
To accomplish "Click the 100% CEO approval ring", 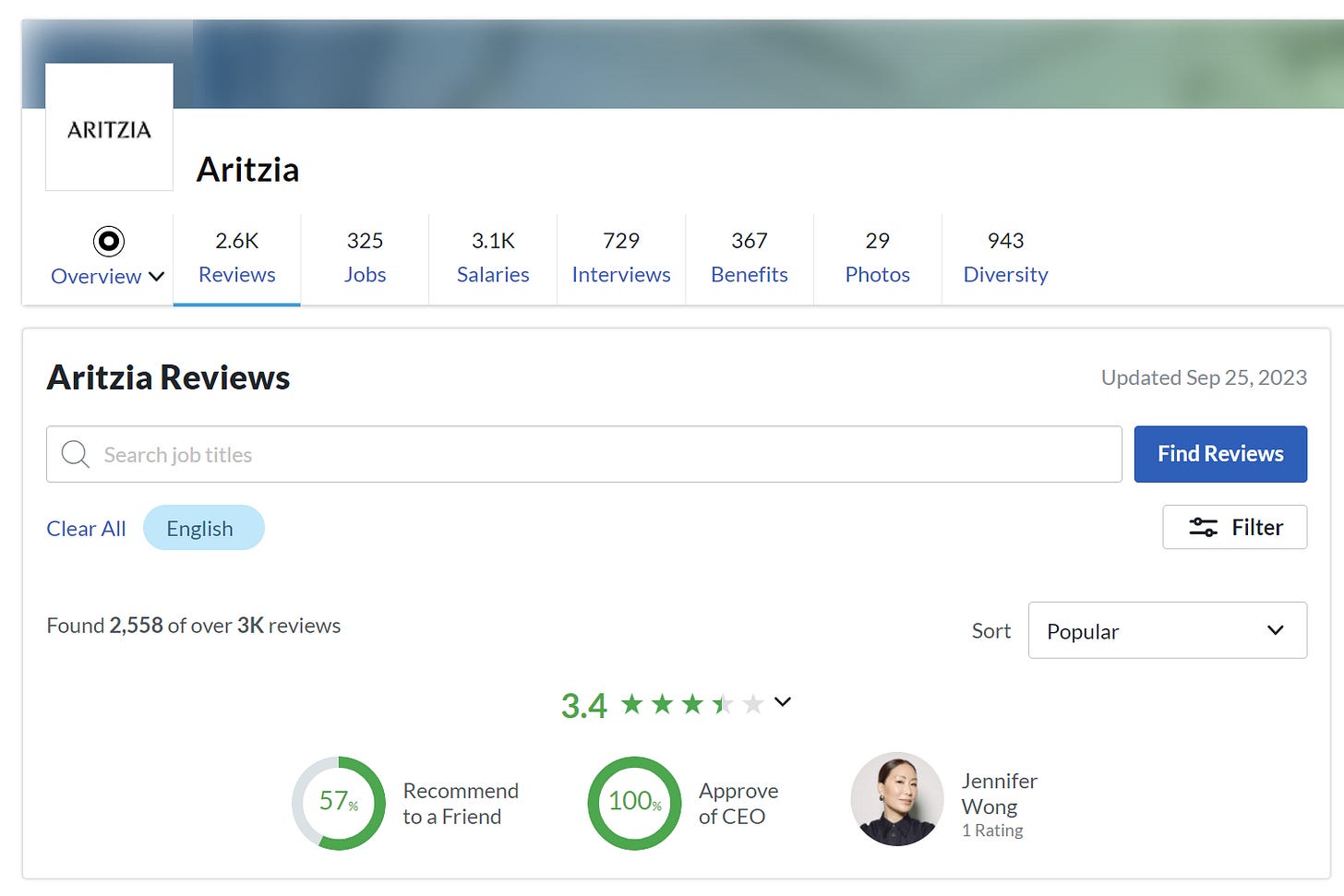I will pyautogui.click(x=634, y=803).
